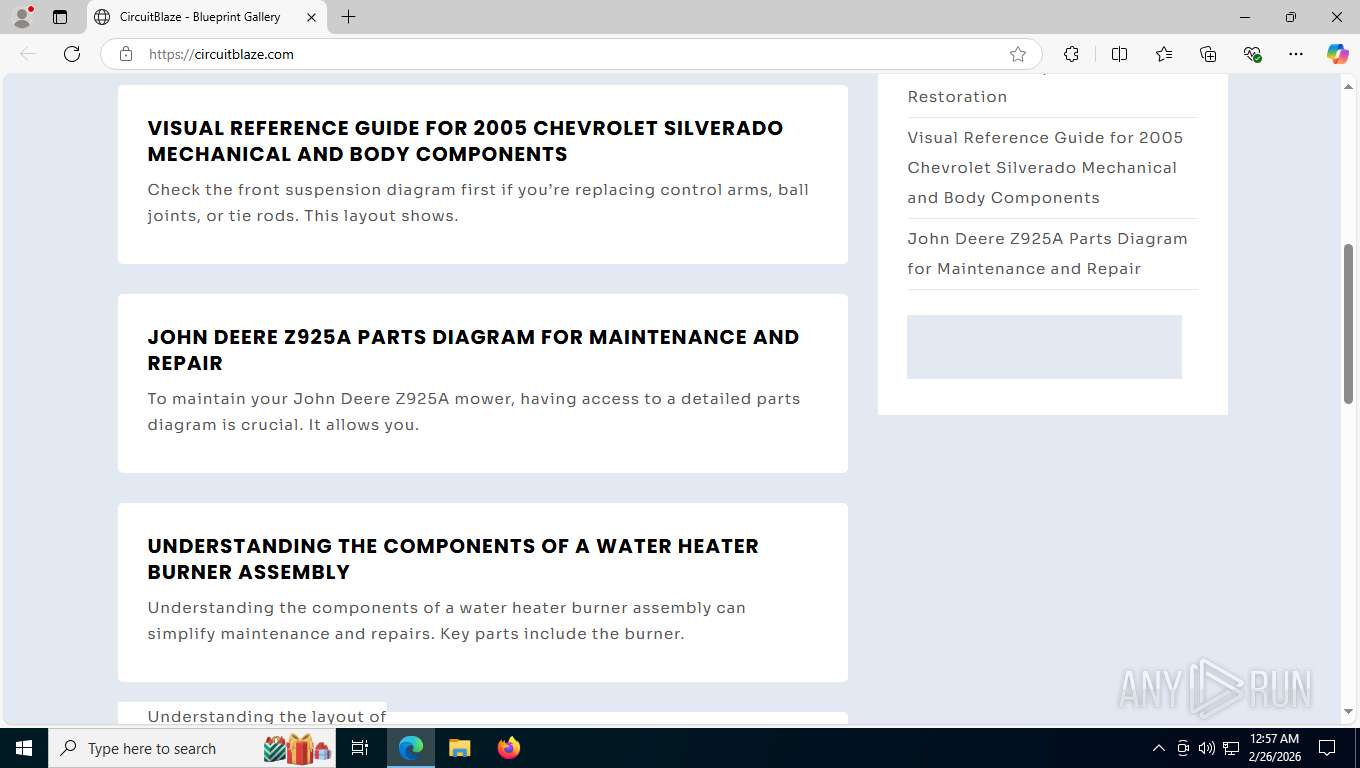This screenshot has width=1360, height=768.
Task: Open sidebar link Visual Reference Guide for 2005 Chevrolet Silverado
Action: pyautogui.click(x=1045, y=168)
